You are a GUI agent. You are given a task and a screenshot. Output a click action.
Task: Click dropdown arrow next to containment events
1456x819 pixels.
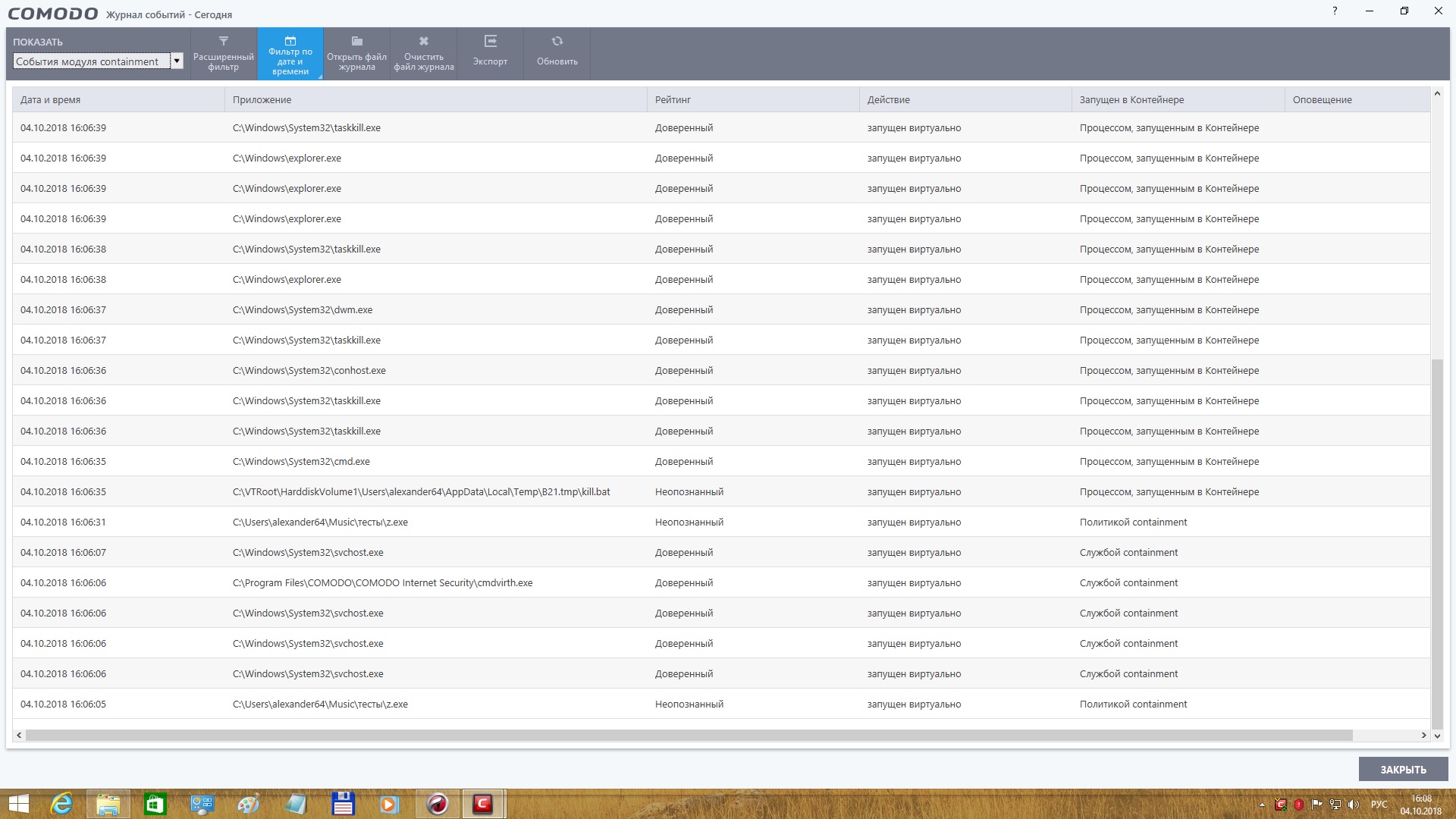pyautogui.click(x=177, y=61)
